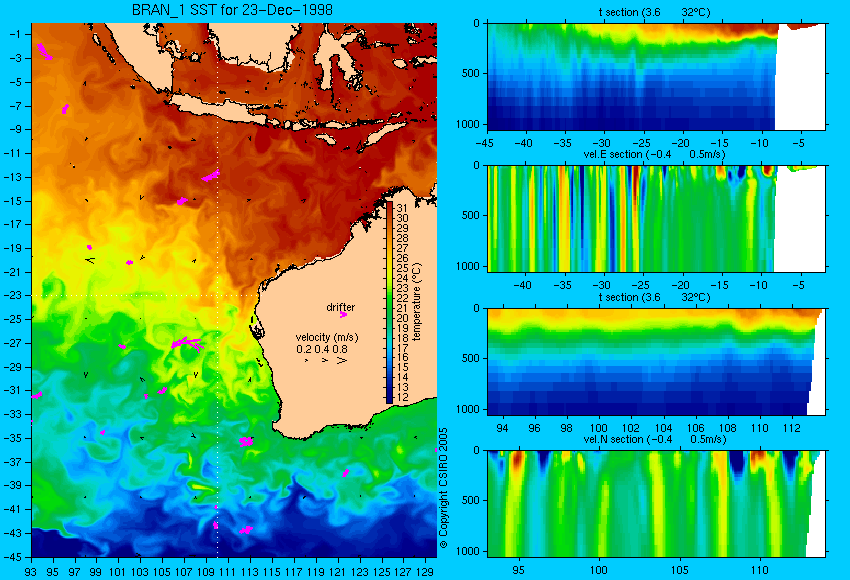Select the large magenta drifter track near 27°S 107°E
The width and height of the screenshot is (850, 580).
(x=187, y=343)
